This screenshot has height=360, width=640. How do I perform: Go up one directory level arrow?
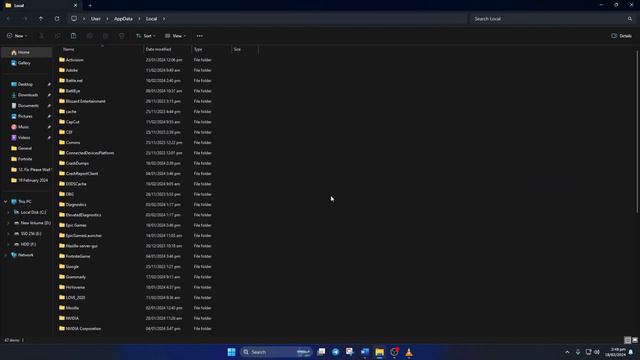coord(41,19)
